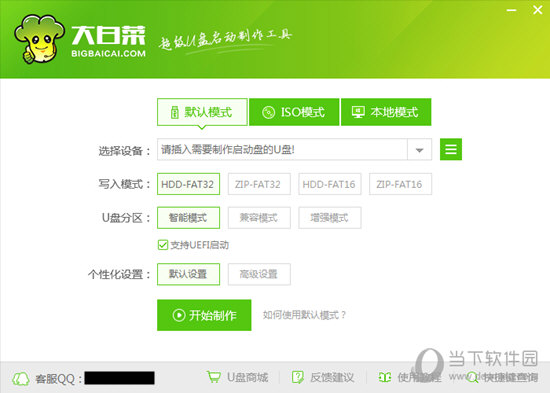Open the 如何使用默认模式 help link
This screenshot has height=393, width=550.
304,315
